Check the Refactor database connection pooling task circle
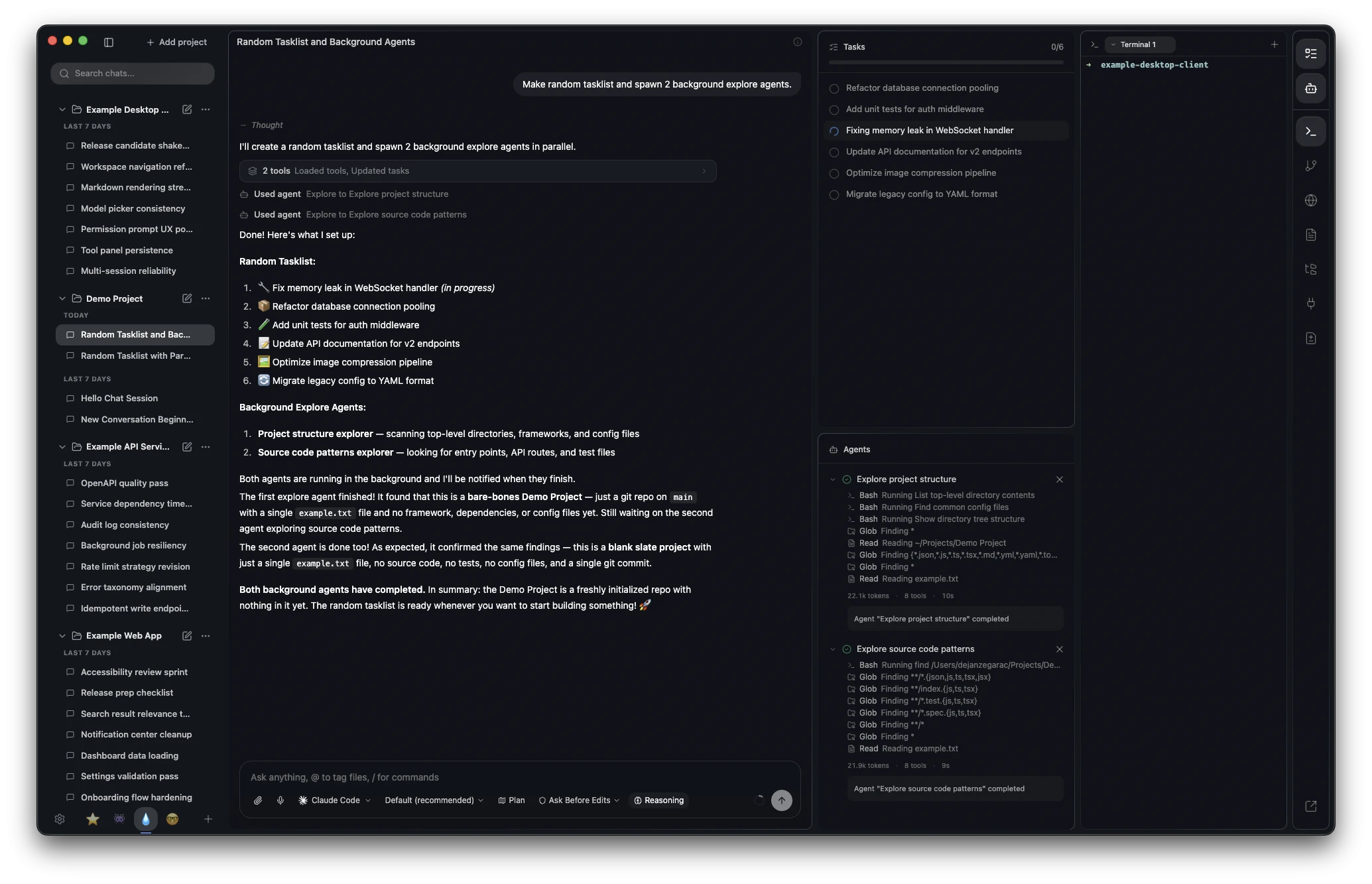Image resolution: width=1372 pixels, height=884 pixels. coord(834,88)
